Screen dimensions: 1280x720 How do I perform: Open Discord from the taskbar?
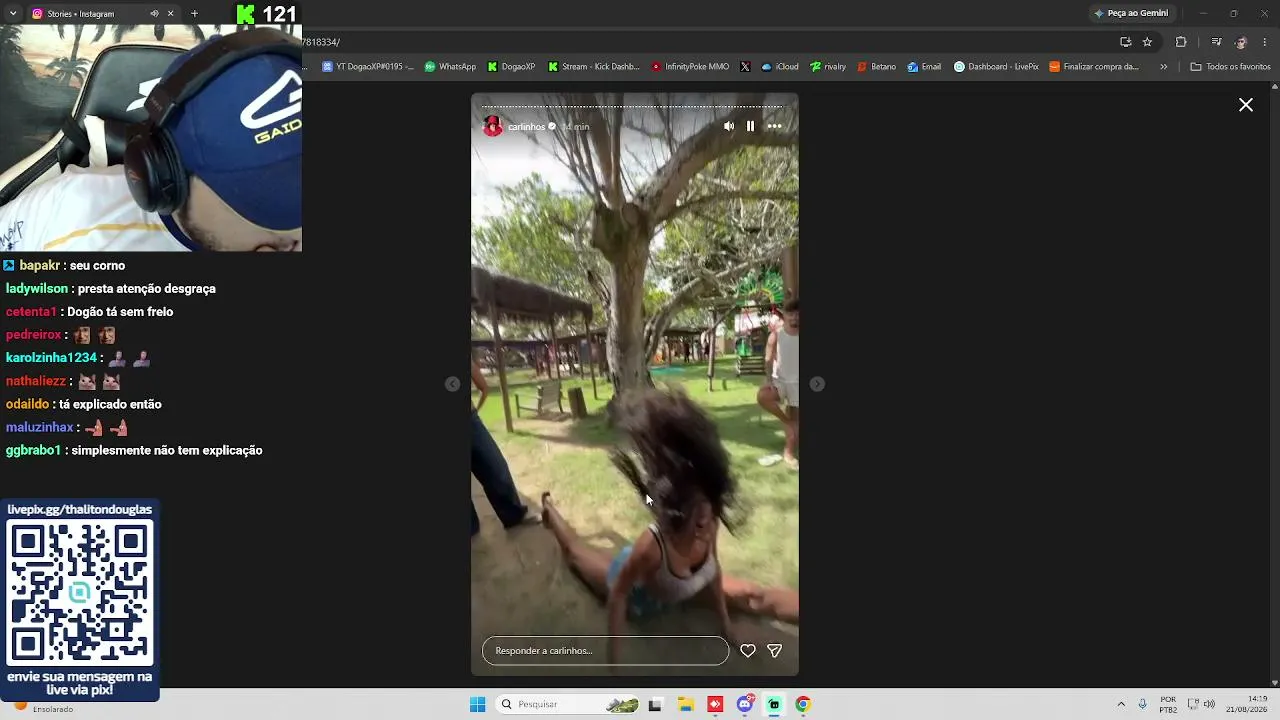click(x=745, y=704)
